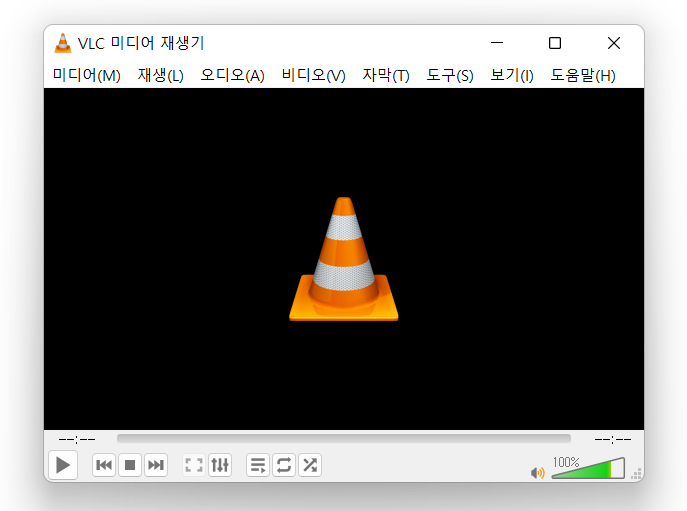Click the window resize grip corner

(637, 474)
